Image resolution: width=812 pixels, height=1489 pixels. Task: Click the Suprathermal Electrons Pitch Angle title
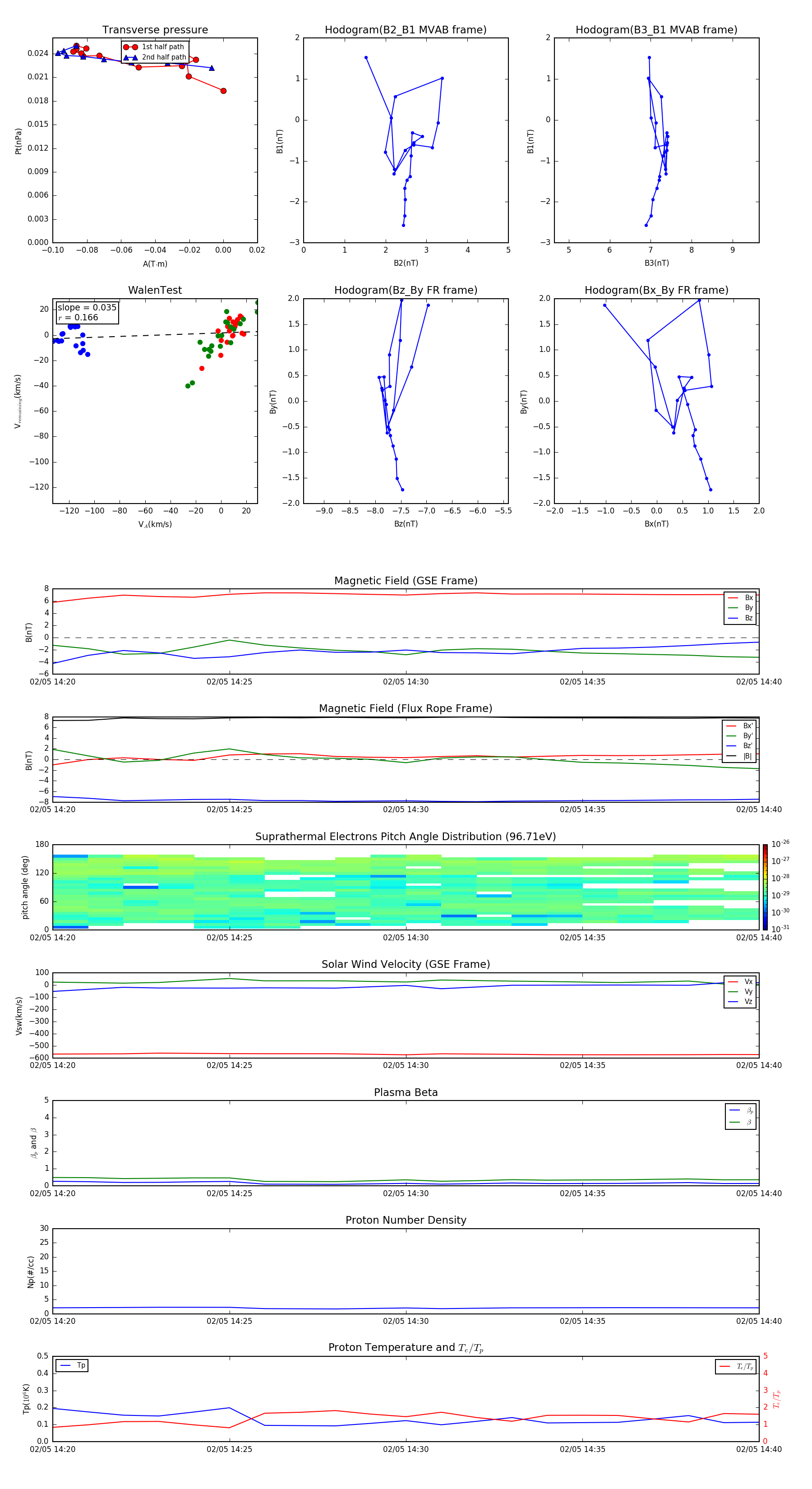(x=406, y=837)
